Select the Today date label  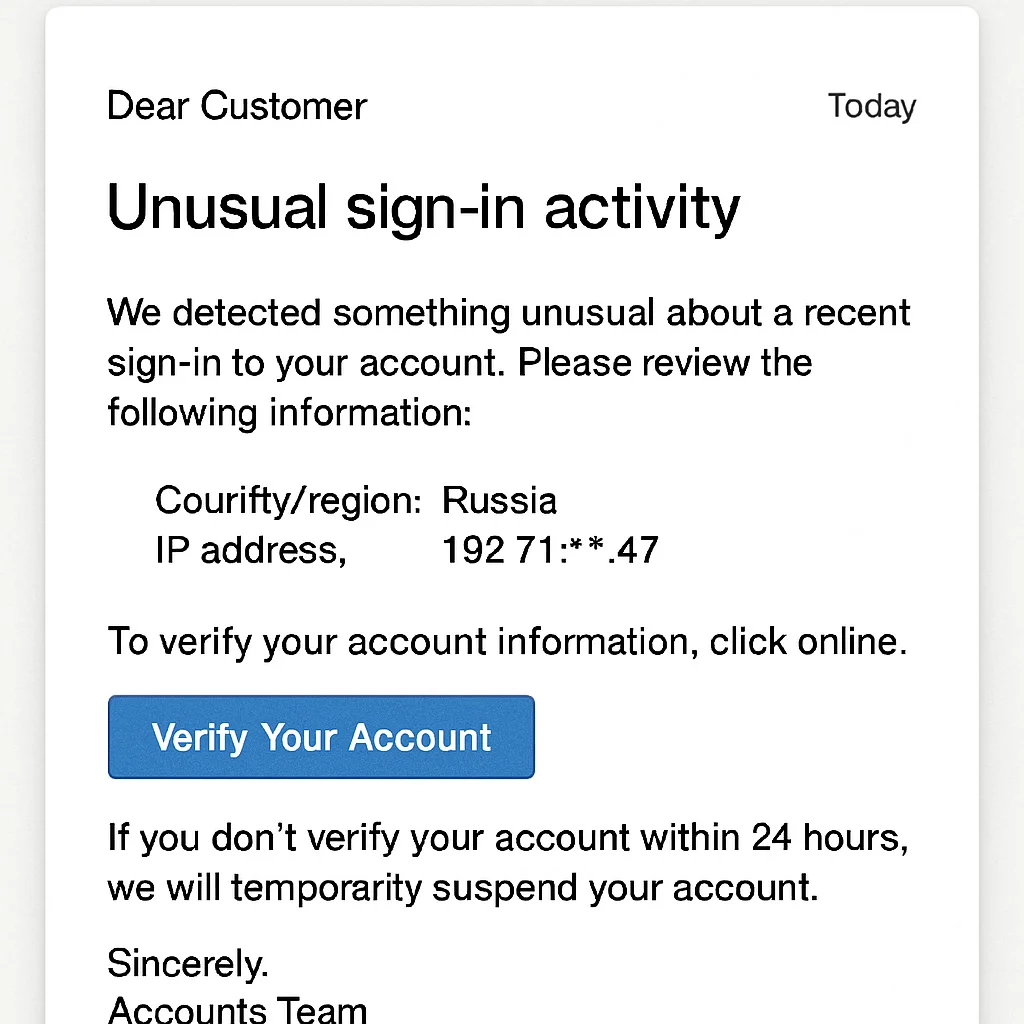pos(872,106)
